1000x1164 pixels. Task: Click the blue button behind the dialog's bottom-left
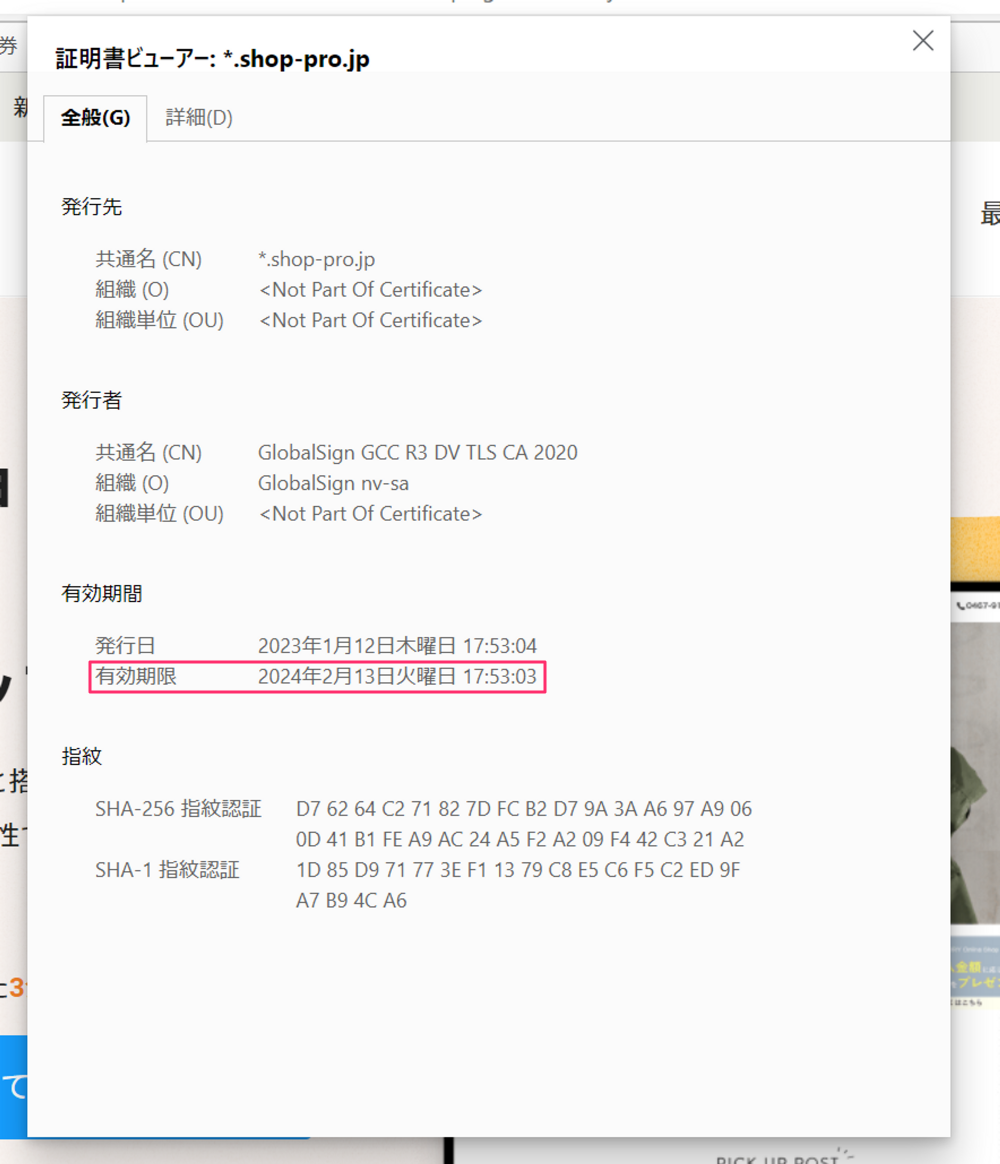pos(13,1087)
